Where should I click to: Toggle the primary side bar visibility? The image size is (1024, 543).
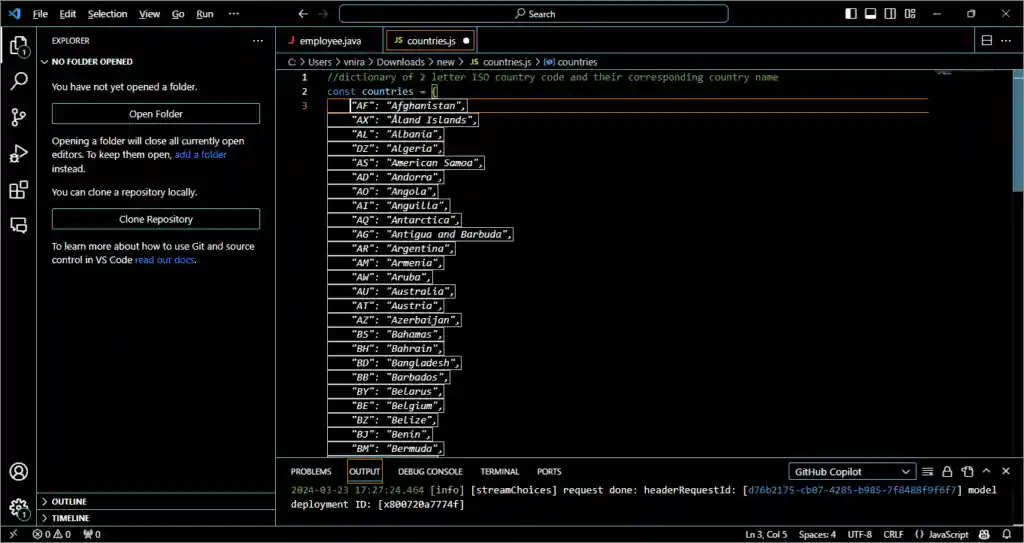[851, 14]
